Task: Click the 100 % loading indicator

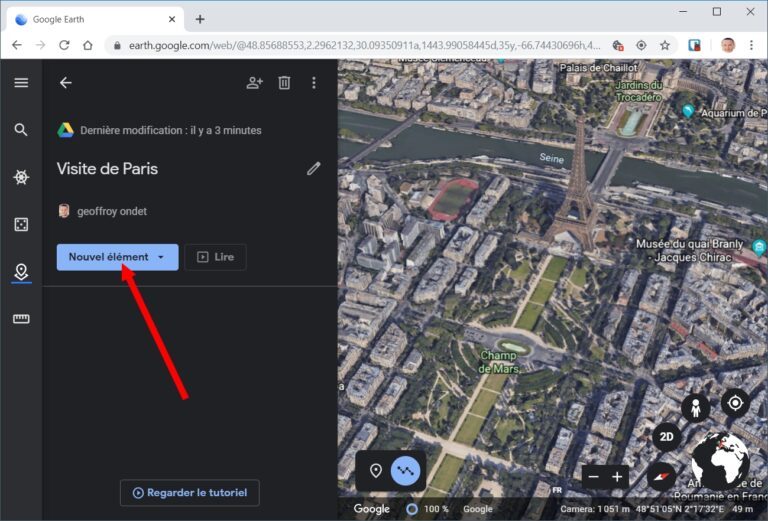Action: [428, 509]
